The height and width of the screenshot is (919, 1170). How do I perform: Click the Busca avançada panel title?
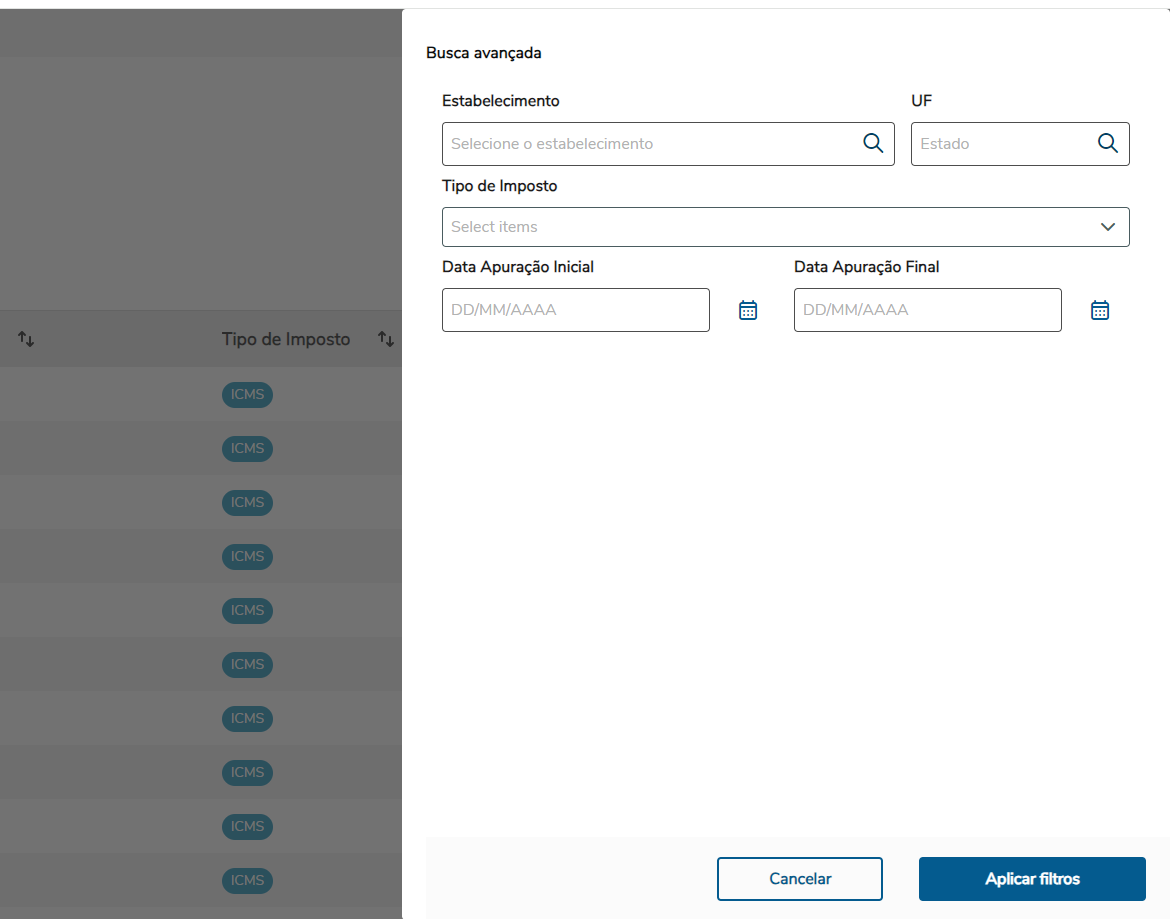click(x=484, y=53)
